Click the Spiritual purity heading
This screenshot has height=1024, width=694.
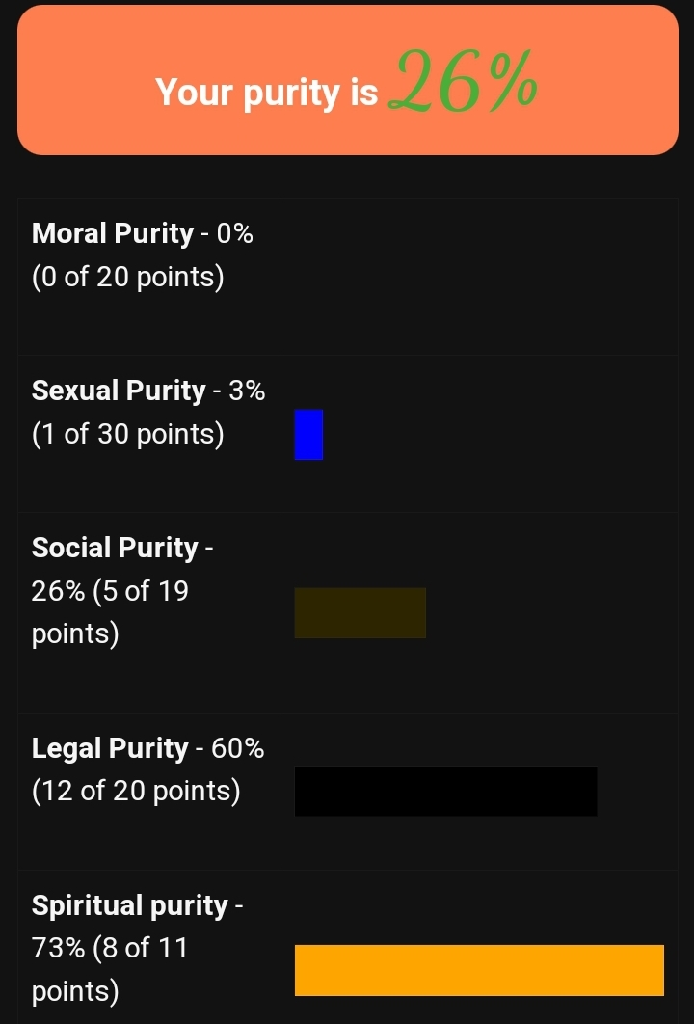pos(130,905)
